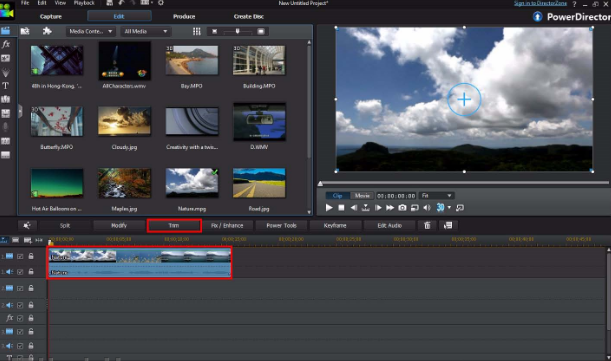
Task: Switch library to grid view icon
Action: (x=196, y=31)
